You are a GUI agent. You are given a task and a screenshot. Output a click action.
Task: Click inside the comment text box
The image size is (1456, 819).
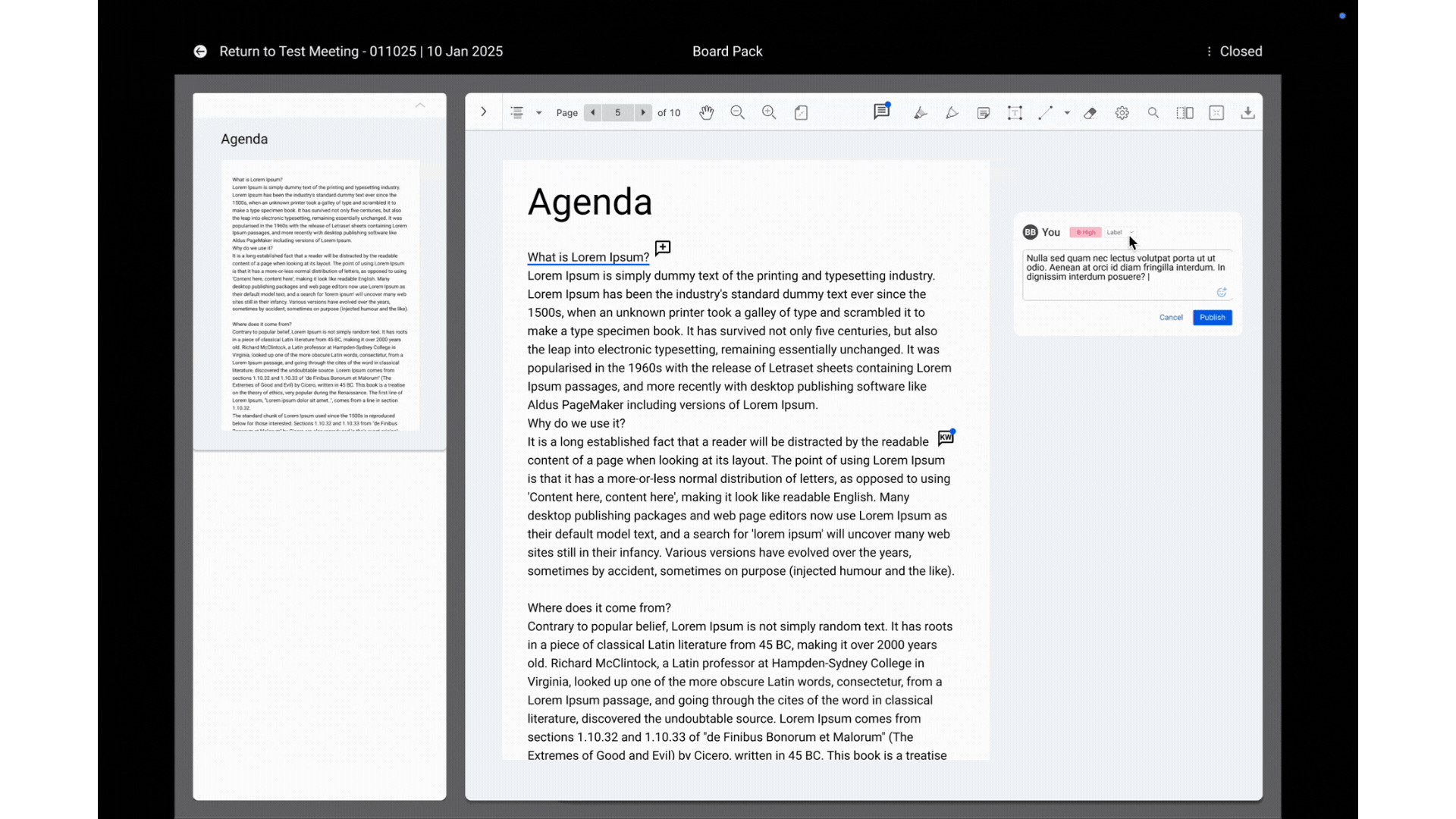pos(1127,275)
